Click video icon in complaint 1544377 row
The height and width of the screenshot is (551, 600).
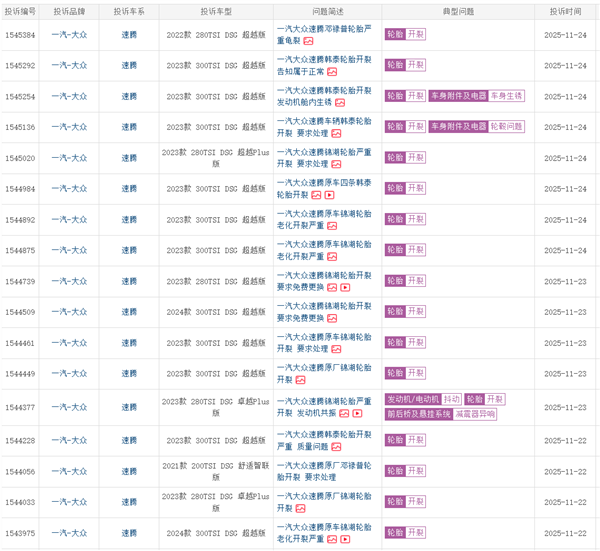[x=357, y=413]
